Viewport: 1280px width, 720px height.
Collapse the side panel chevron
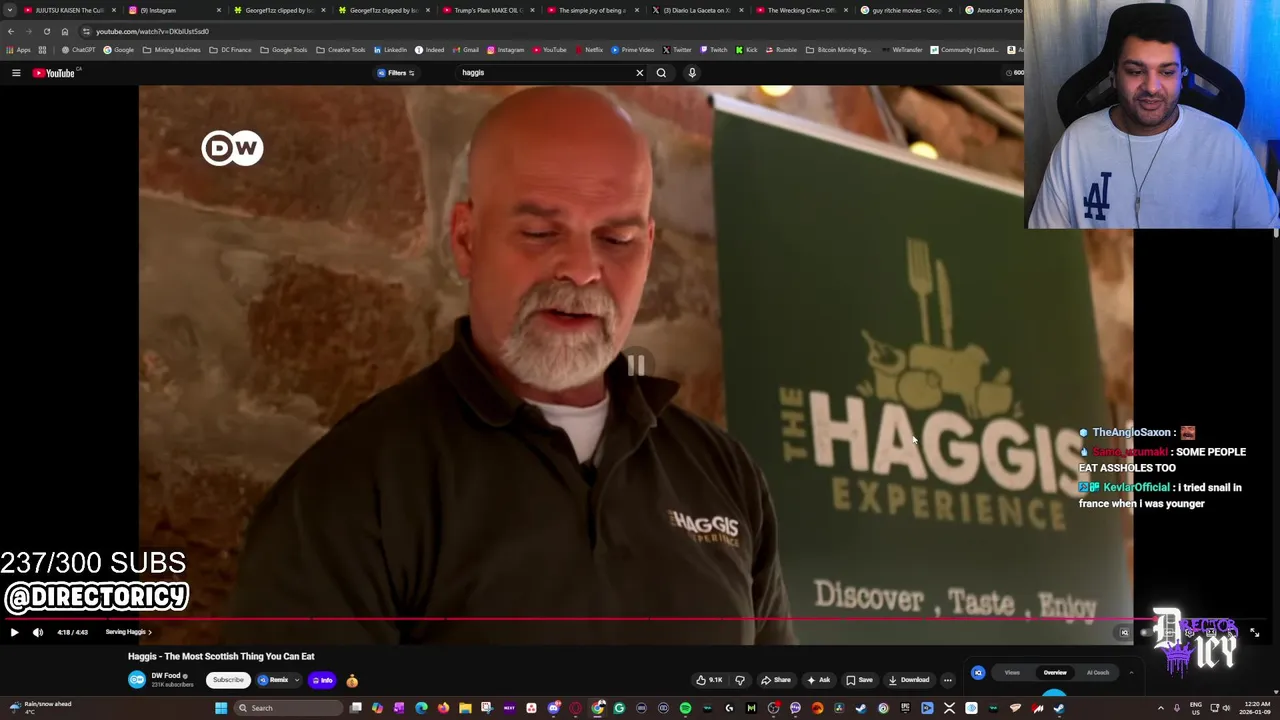point(1131,673)
